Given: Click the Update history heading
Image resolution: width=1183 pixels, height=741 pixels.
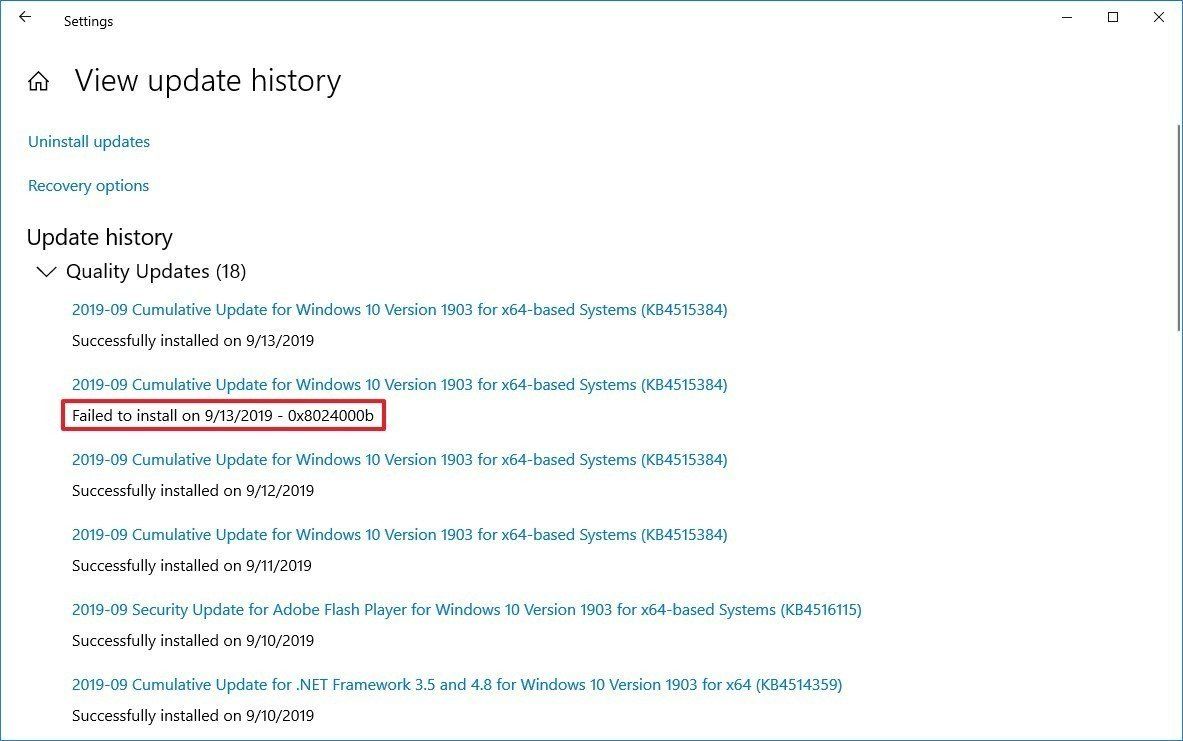Looking at the screenshot, I should pos(99,237).
